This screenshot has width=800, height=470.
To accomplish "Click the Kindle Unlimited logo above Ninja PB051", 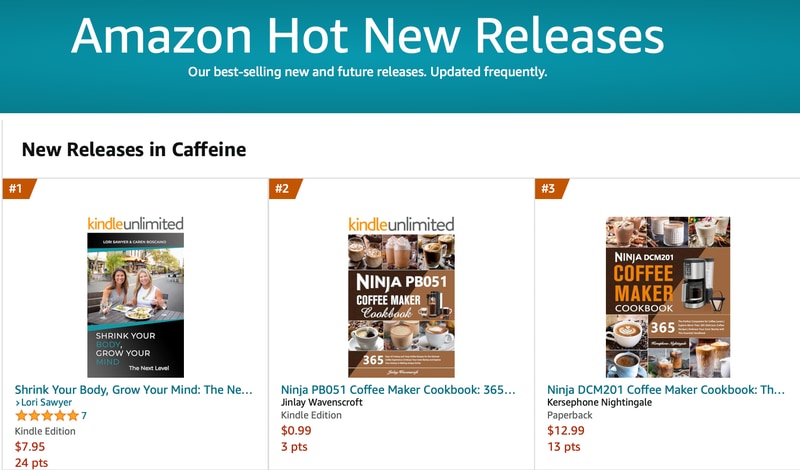I will point(401,224).
